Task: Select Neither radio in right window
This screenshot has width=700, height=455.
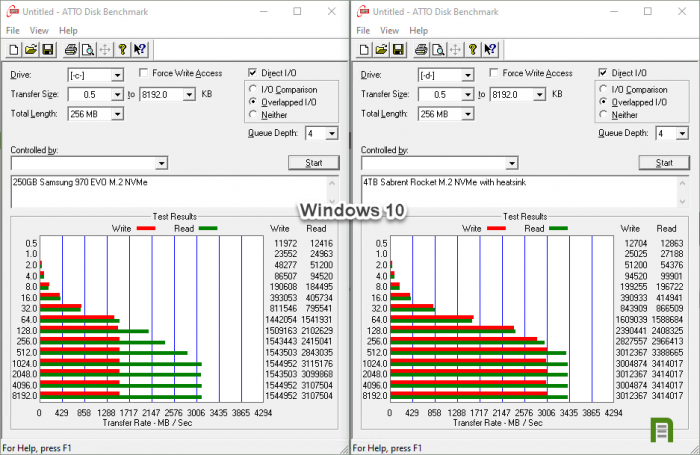Action: point(603,115)
